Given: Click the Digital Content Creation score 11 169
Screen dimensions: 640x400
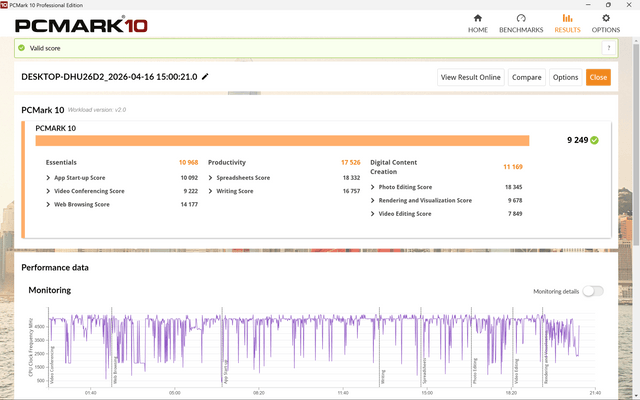Looking at the screenshot, I should point(513,167).
